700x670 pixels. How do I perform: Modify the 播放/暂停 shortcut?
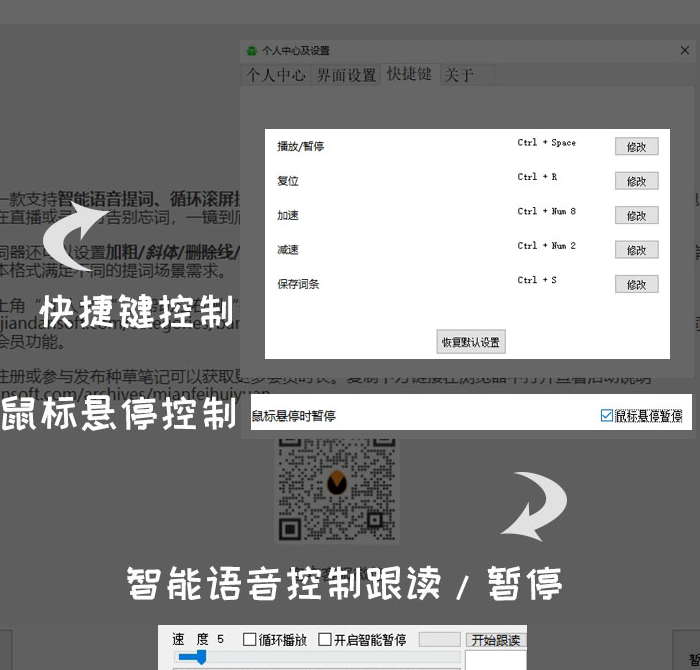pos(636,147)
